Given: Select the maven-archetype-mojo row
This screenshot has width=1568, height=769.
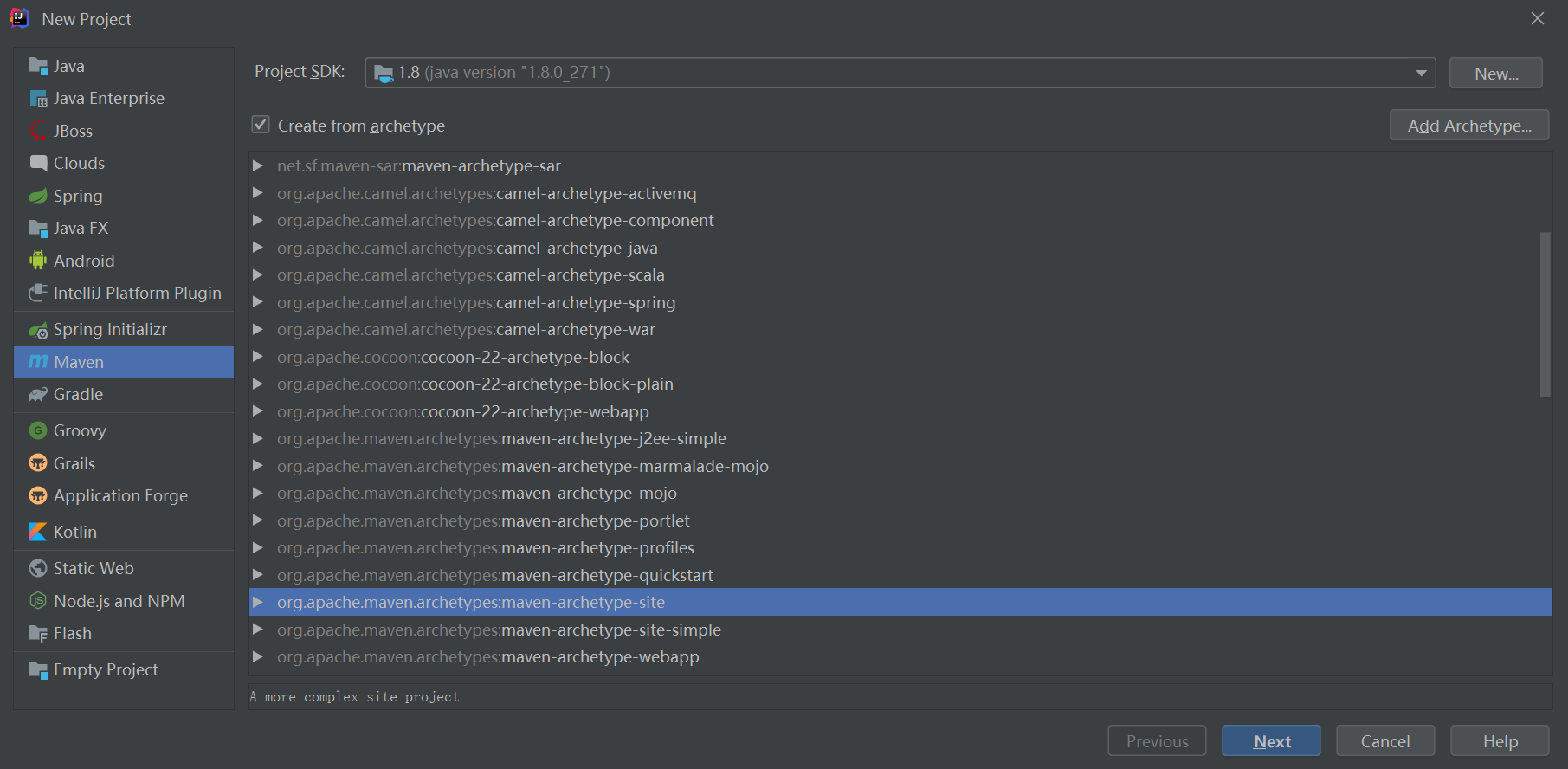Looking at the screenshot, I should [900, 493].
